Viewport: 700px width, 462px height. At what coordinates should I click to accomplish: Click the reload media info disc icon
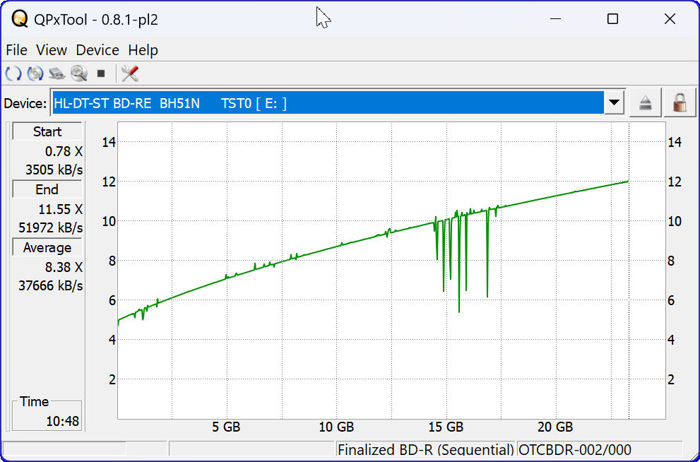pos(35,74)
